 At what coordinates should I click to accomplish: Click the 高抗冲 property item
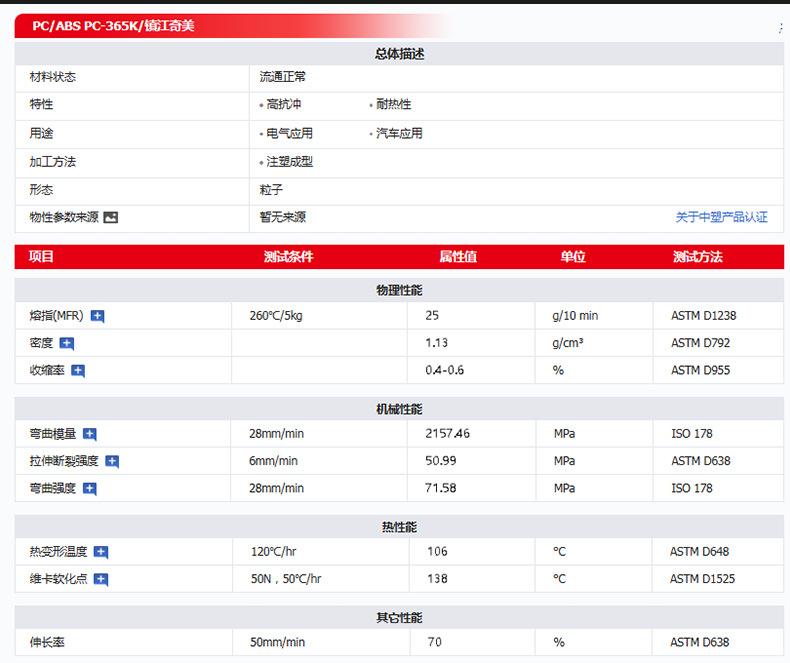284,104
